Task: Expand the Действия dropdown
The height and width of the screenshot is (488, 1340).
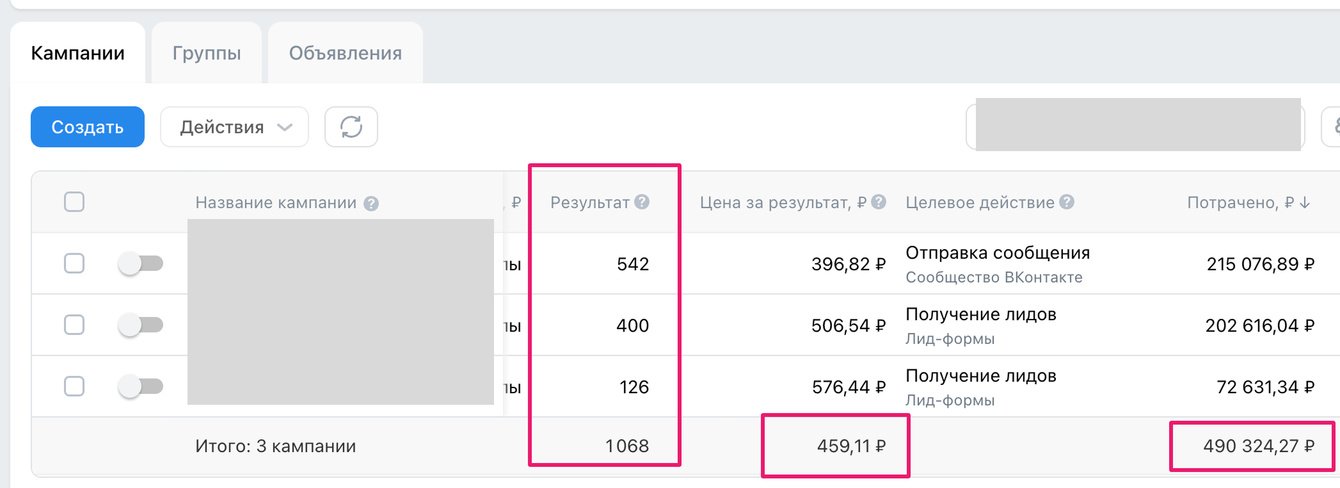Action: pyautogui.click(x=235, y=127)
